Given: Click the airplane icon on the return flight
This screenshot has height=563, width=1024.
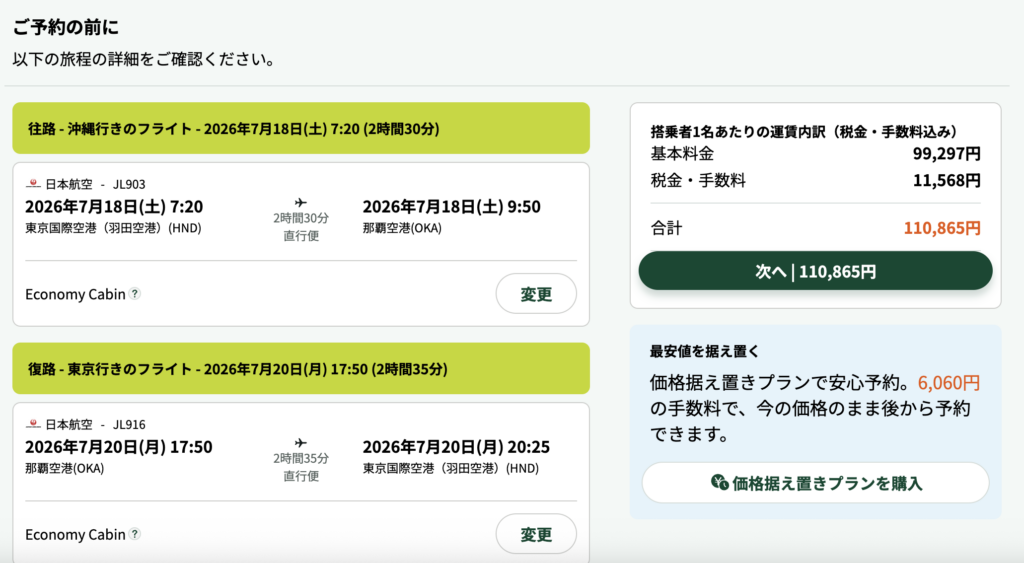Looking at the screenshot, I should coord(301,442).
